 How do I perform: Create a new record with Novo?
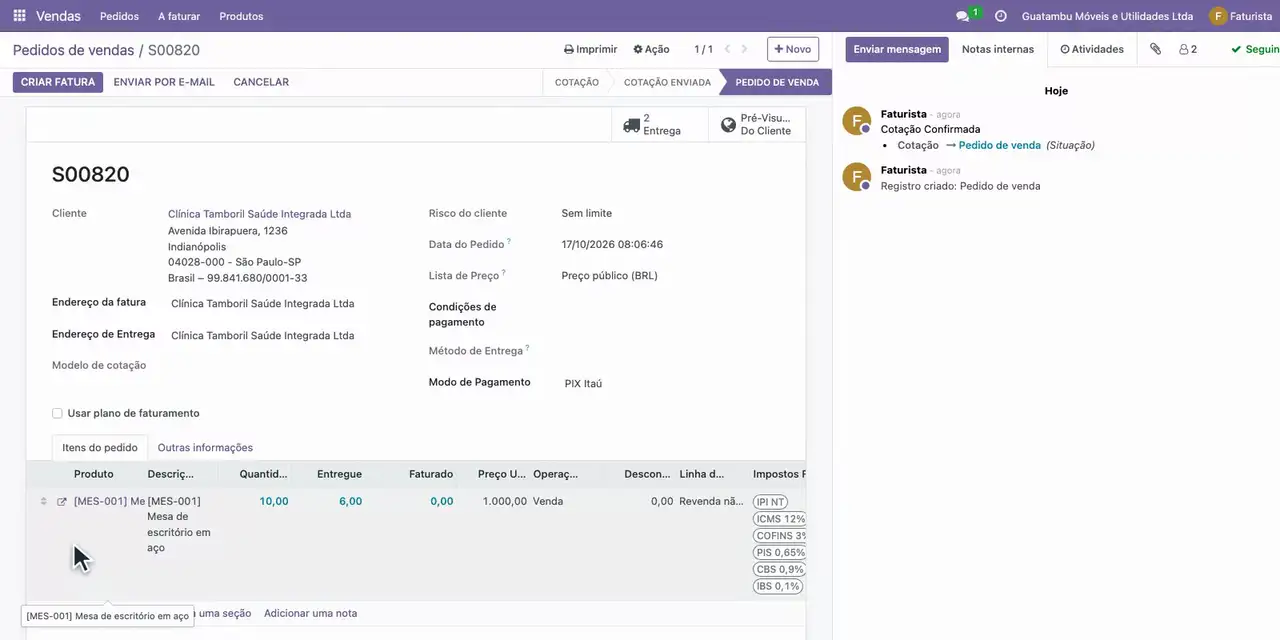pyautogui.click(x=793, y=49)
